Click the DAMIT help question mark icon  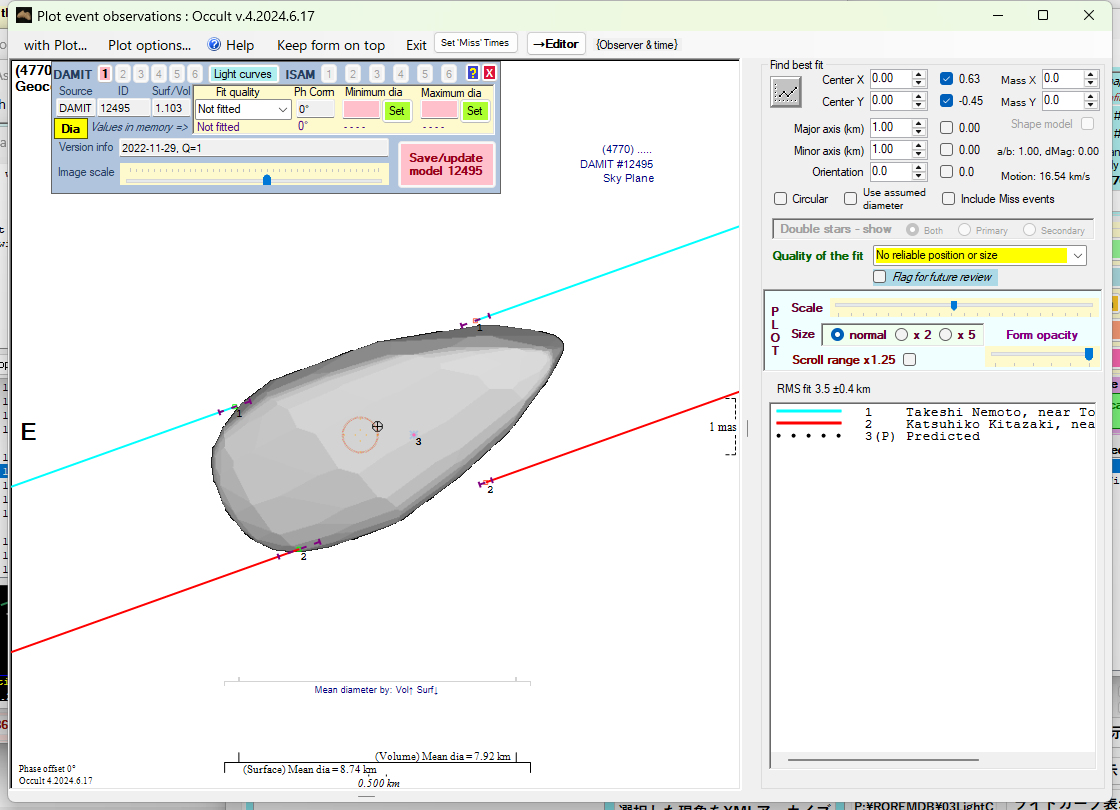[473, 73]
